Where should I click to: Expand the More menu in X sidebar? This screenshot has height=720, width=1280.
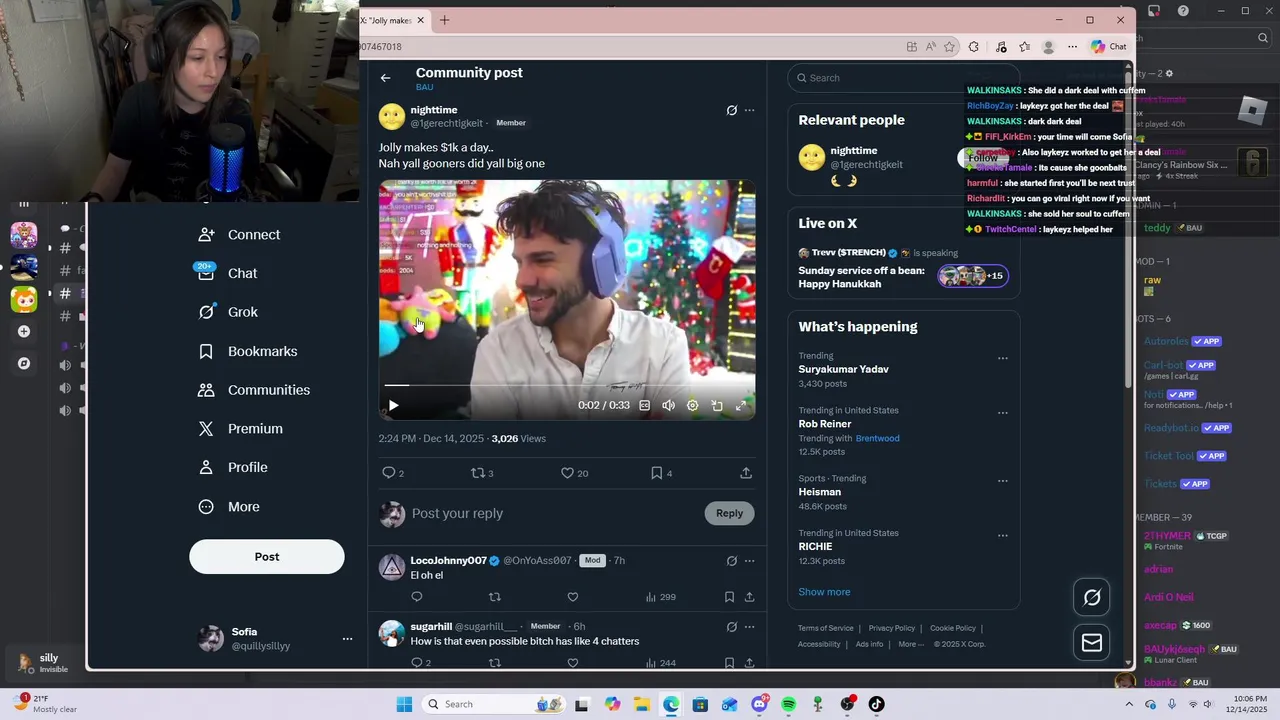click(229, 507)
